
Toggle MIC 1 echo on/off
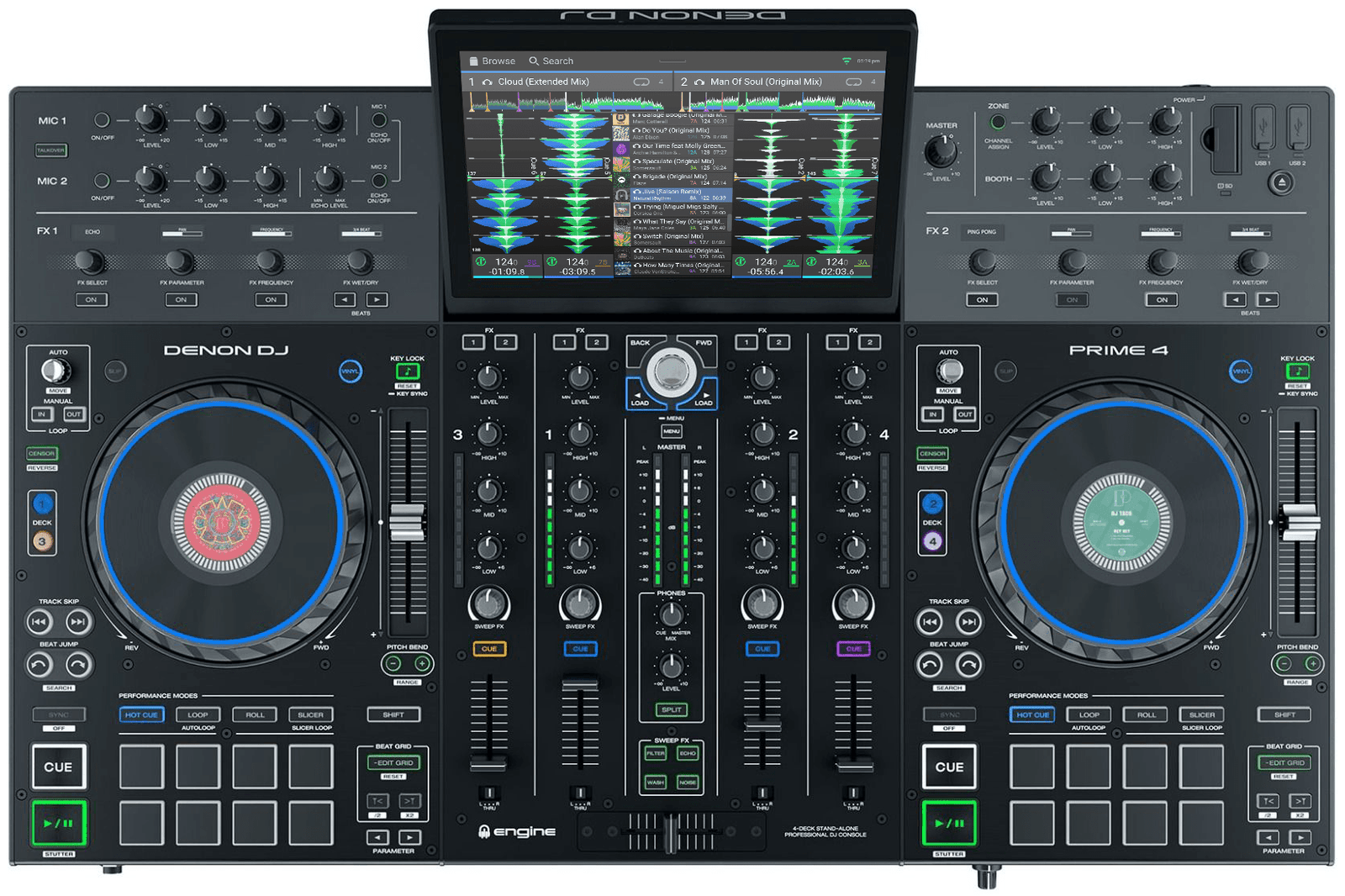tap(379, 120)
